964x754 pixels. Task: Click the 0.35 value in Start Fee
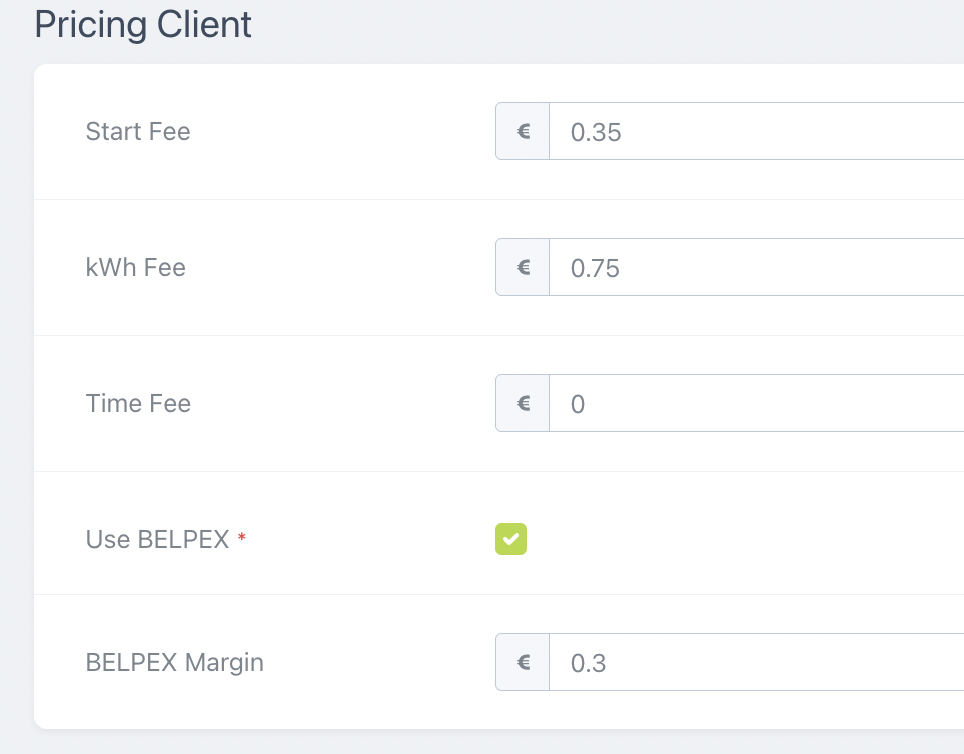tap(596, 132)
